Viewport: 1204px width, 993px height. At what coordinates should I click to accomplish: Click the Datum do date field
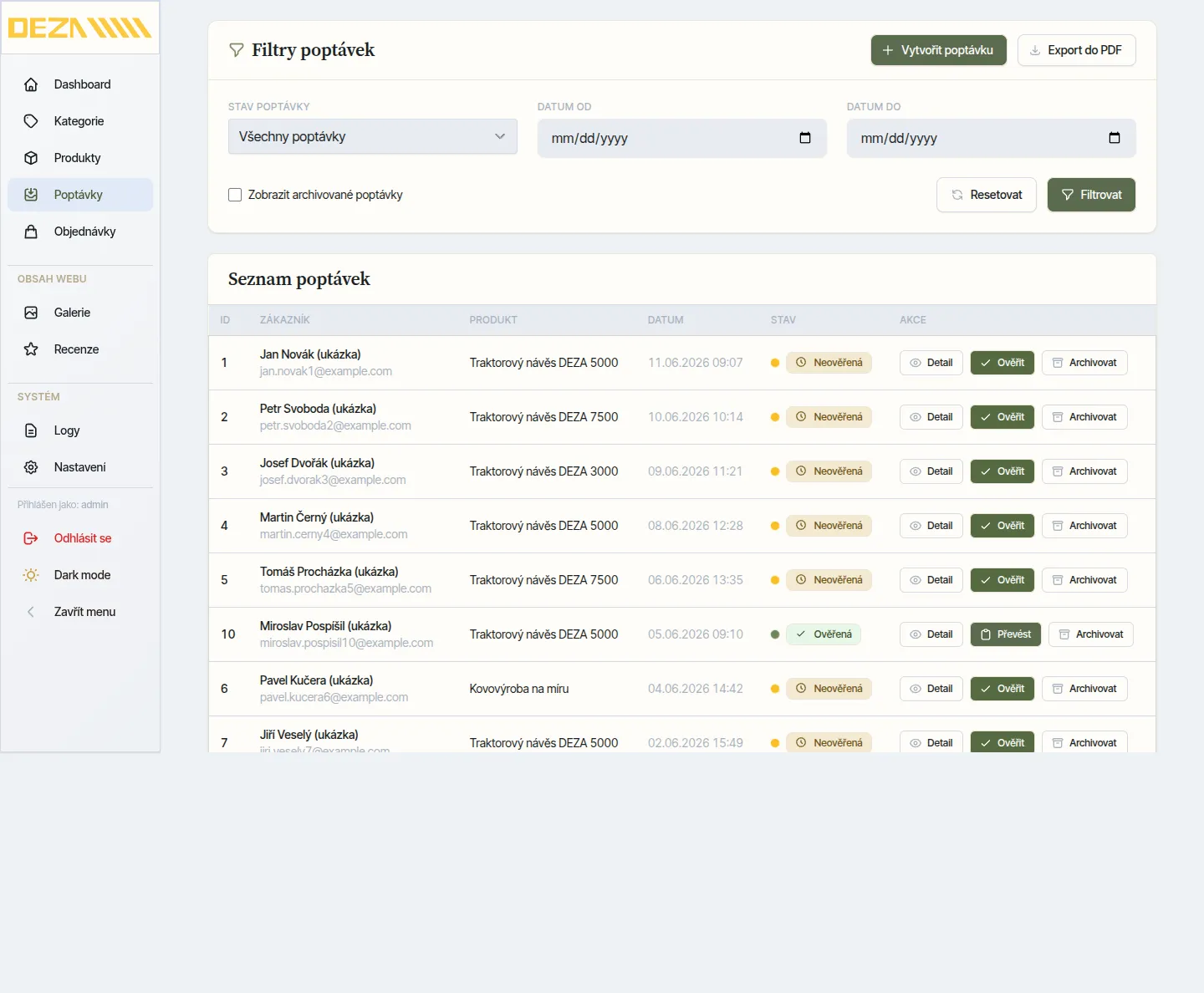[992, 138]
